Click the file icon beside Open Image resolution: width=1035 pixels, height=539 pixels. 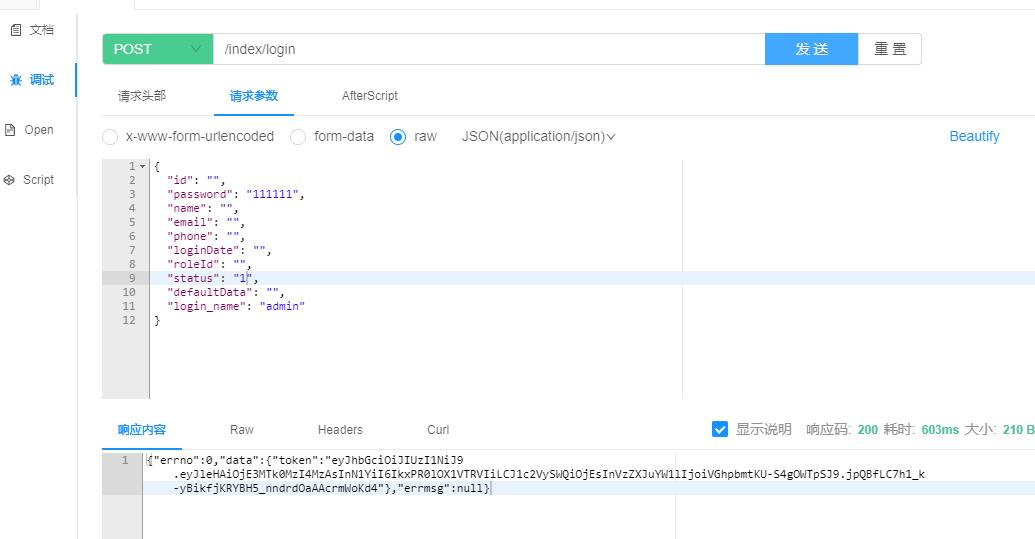click(10, 130)
